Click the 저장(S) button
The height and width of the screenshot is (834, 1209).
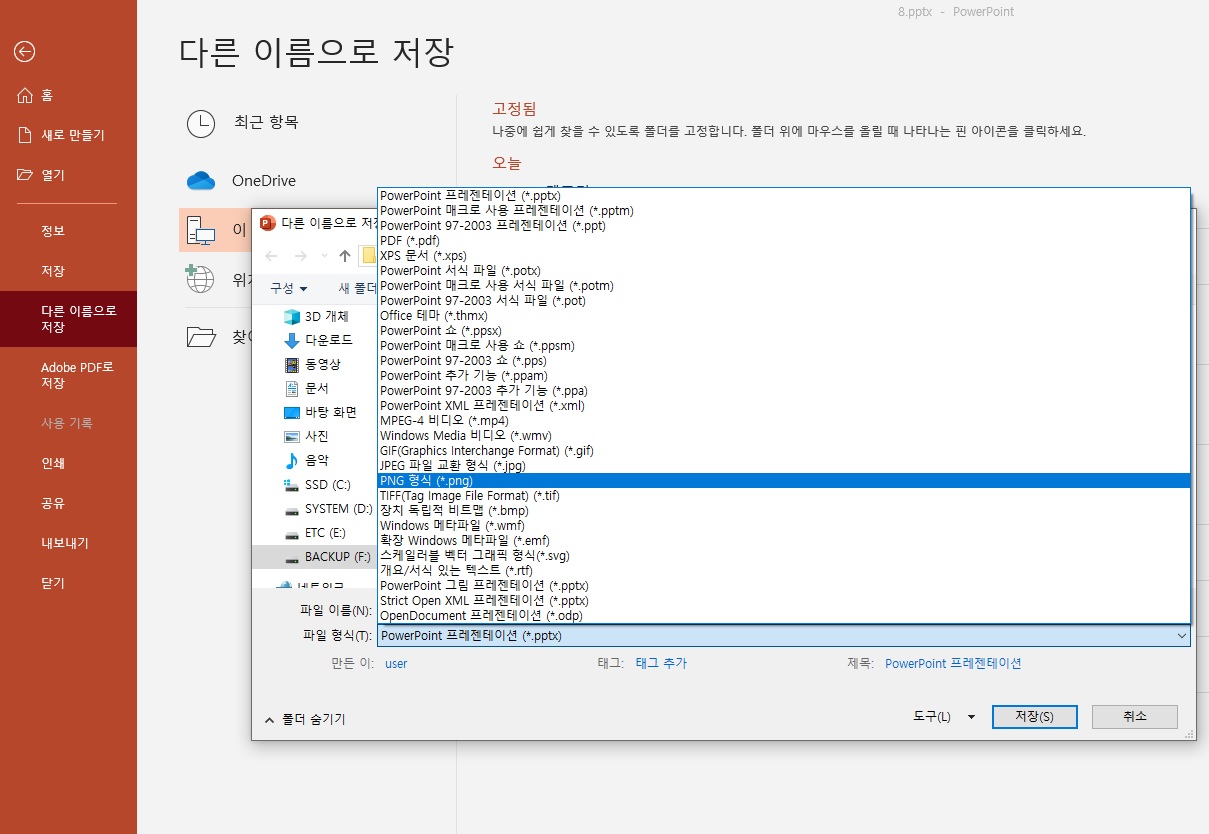tap(1034, 717)
